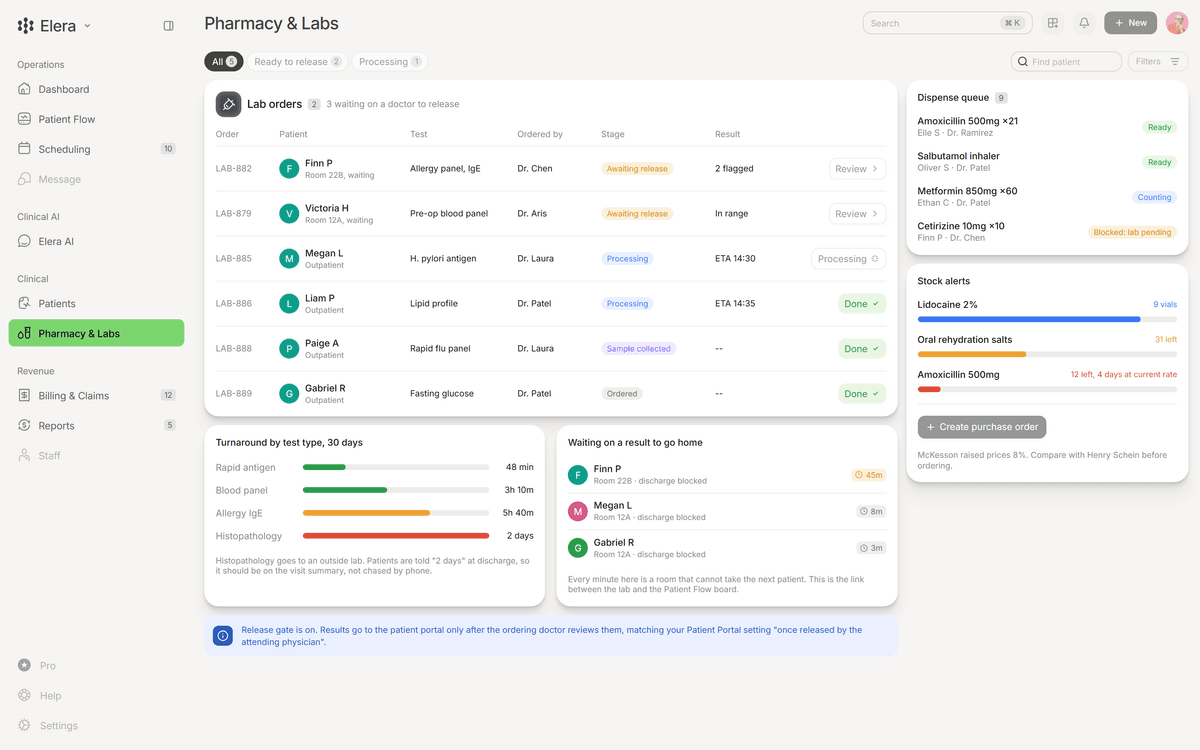Open Review for Victoria H order
The width and height of the screenshot is (1200, 750).
tap(857, 214)
